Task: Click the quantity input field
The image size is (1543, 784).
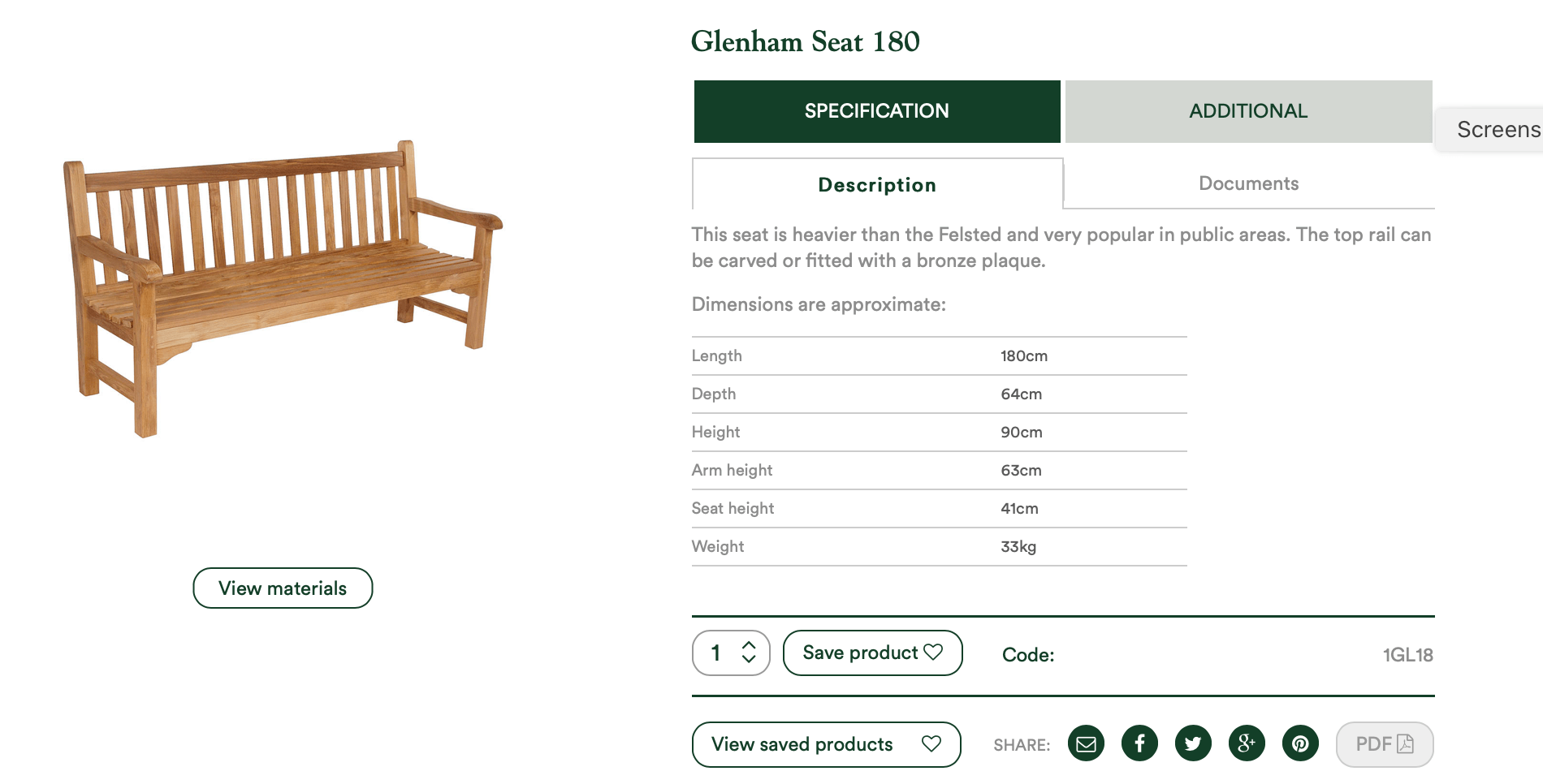Action: 731,653
